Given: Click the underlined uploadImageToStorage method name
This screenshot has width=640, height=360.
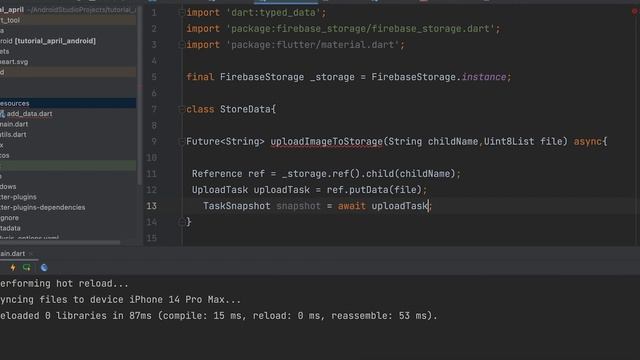Looking at the screenshot, I should [x=327, y=142].
